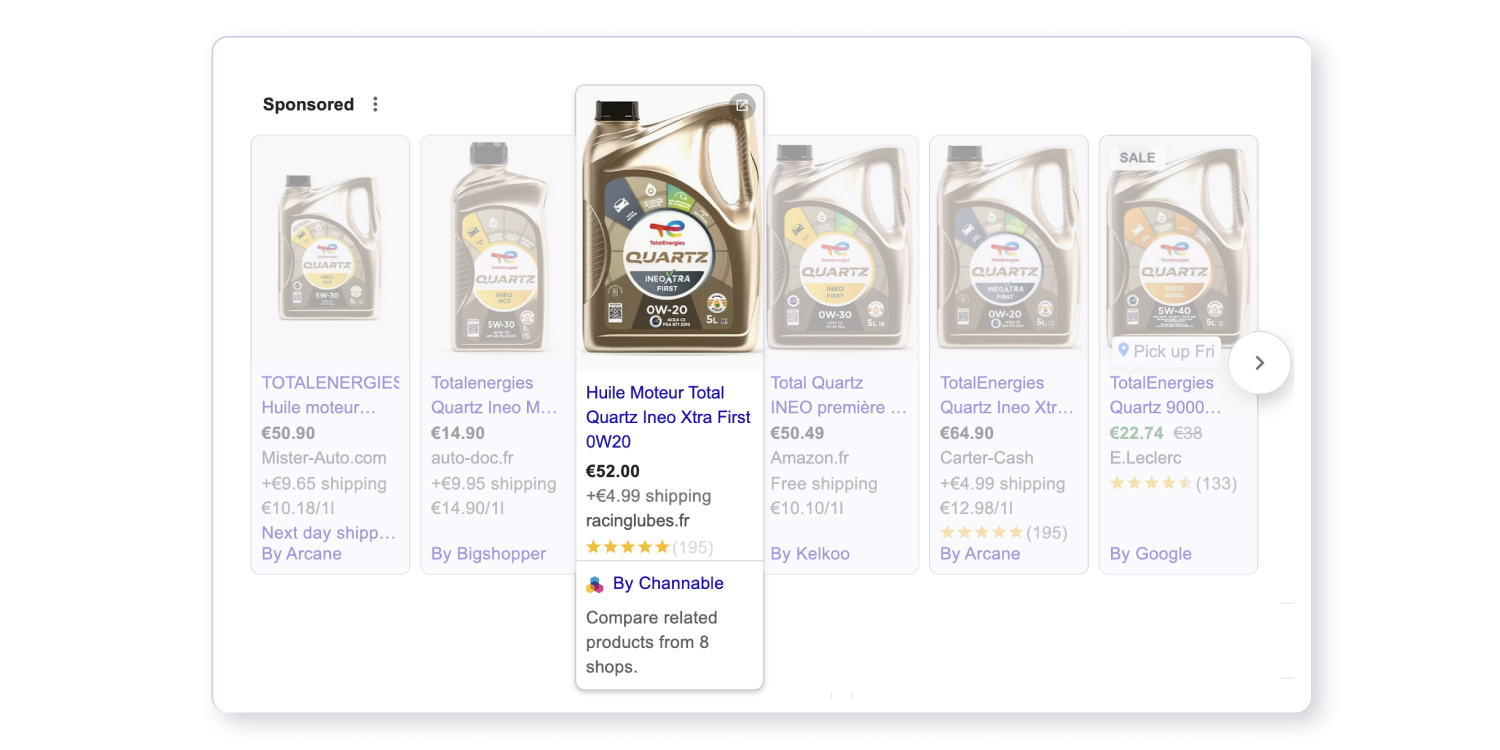Click the Carter-Cash seller name
This screenshot has width=1500, height=750.
point(987,458)
